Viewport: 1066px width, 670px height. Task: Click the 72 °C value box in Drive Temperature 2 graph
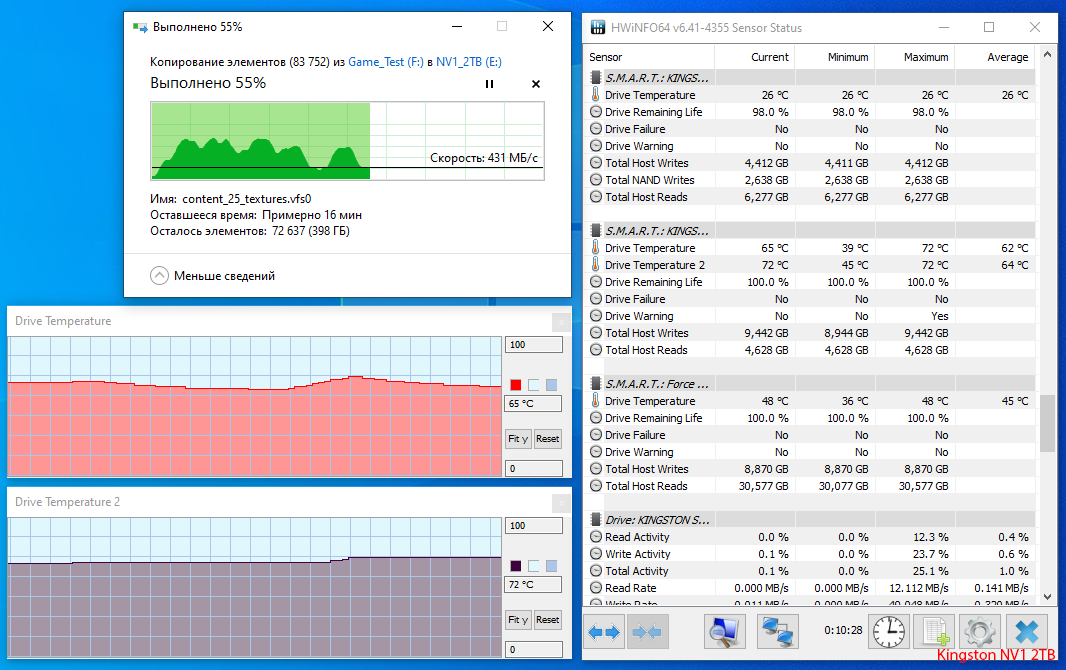534,584
